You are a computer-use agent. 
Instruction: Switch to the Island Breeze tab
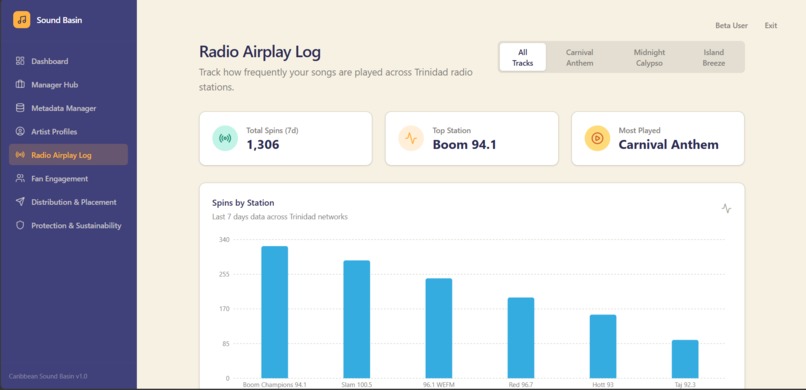click(713, 58)
